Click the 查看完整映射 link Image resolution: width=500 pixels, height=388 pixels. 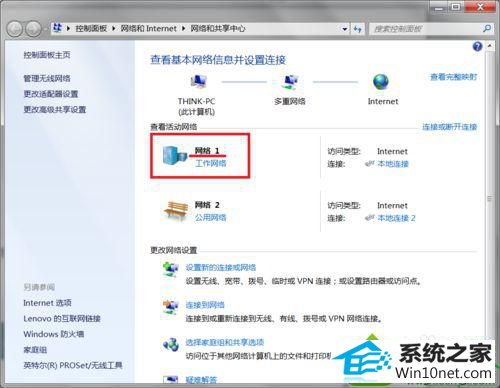(x=453, y=77)
